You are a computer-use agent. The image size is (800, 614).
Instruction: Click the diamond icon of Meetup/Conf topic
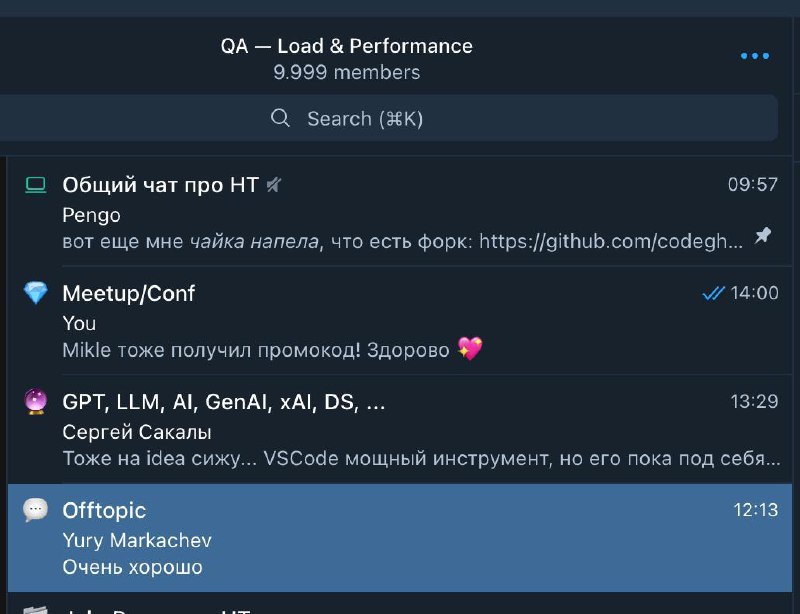[36, 293]
